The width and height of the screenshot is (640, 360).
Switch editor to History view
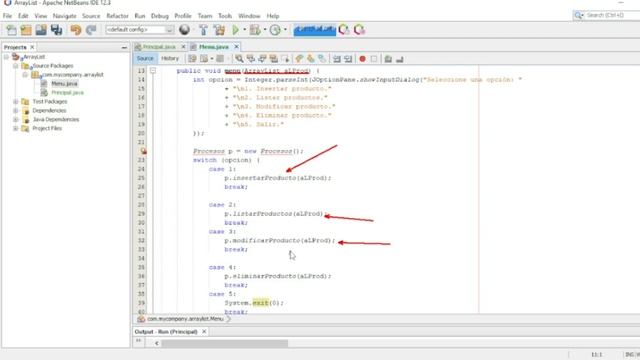[170, 59]
